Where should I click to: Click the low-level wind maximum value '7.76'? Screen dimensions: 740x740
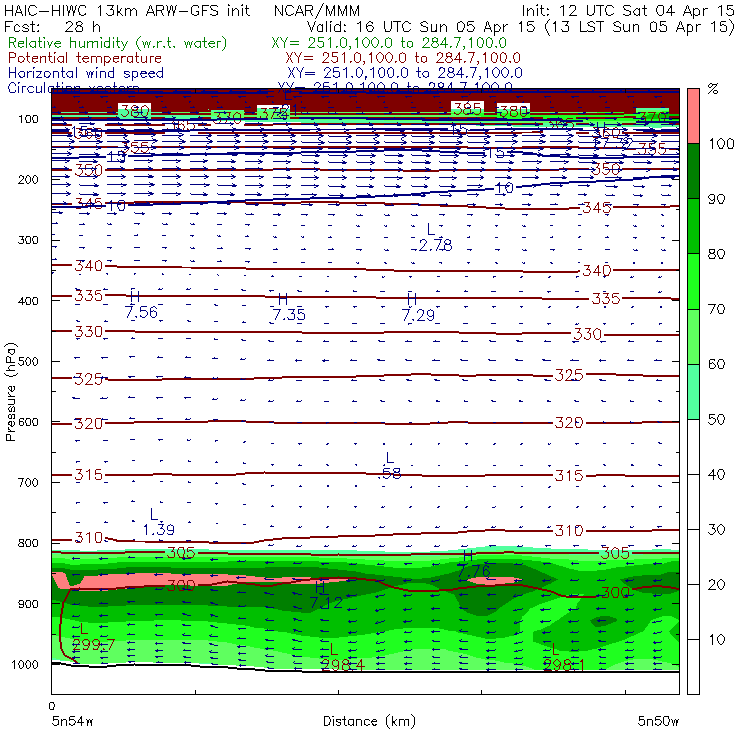474,571
